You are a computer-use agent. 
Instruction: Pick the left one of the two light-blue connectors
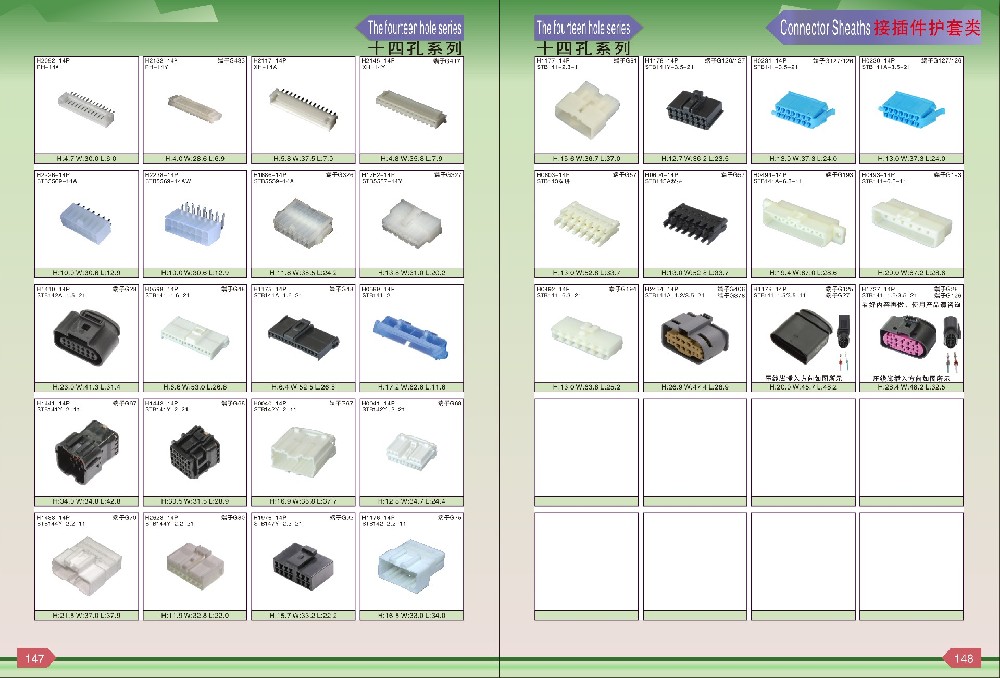[x=801, y=110]
